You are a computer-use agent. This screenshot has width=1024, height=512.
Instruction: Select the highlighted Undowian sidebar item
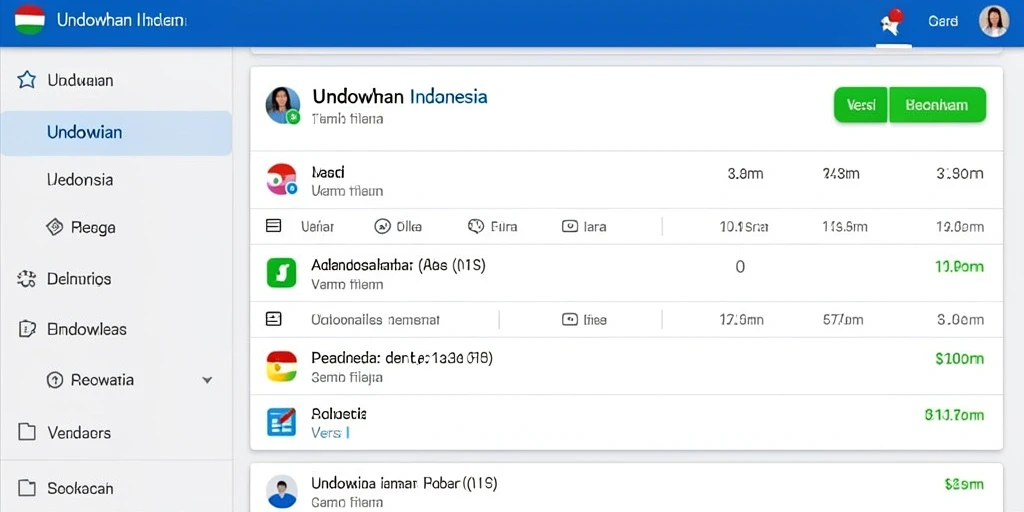[116, 133]
